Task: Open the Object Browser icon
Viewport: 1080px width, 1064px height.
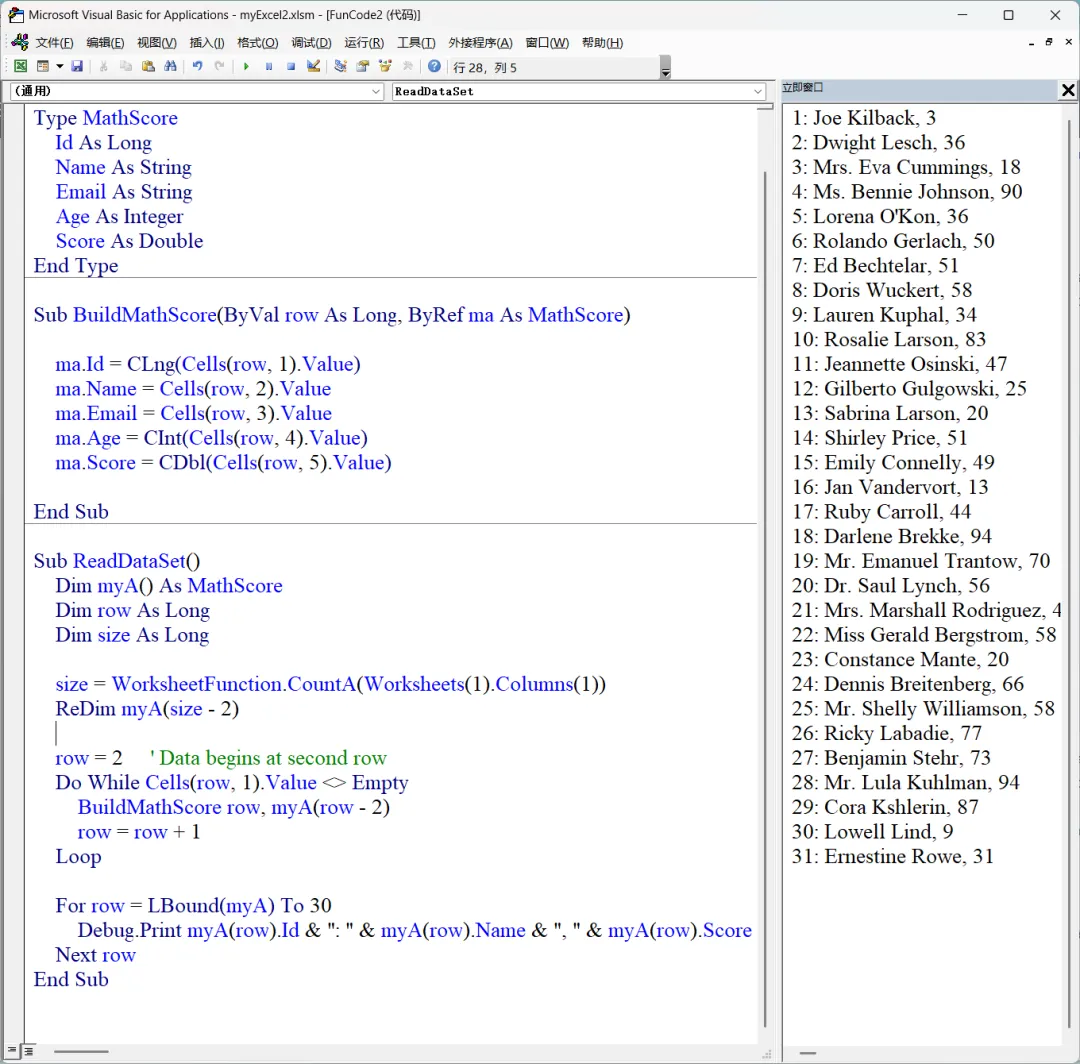Action: pyautogui.click(x=385, y=66)
